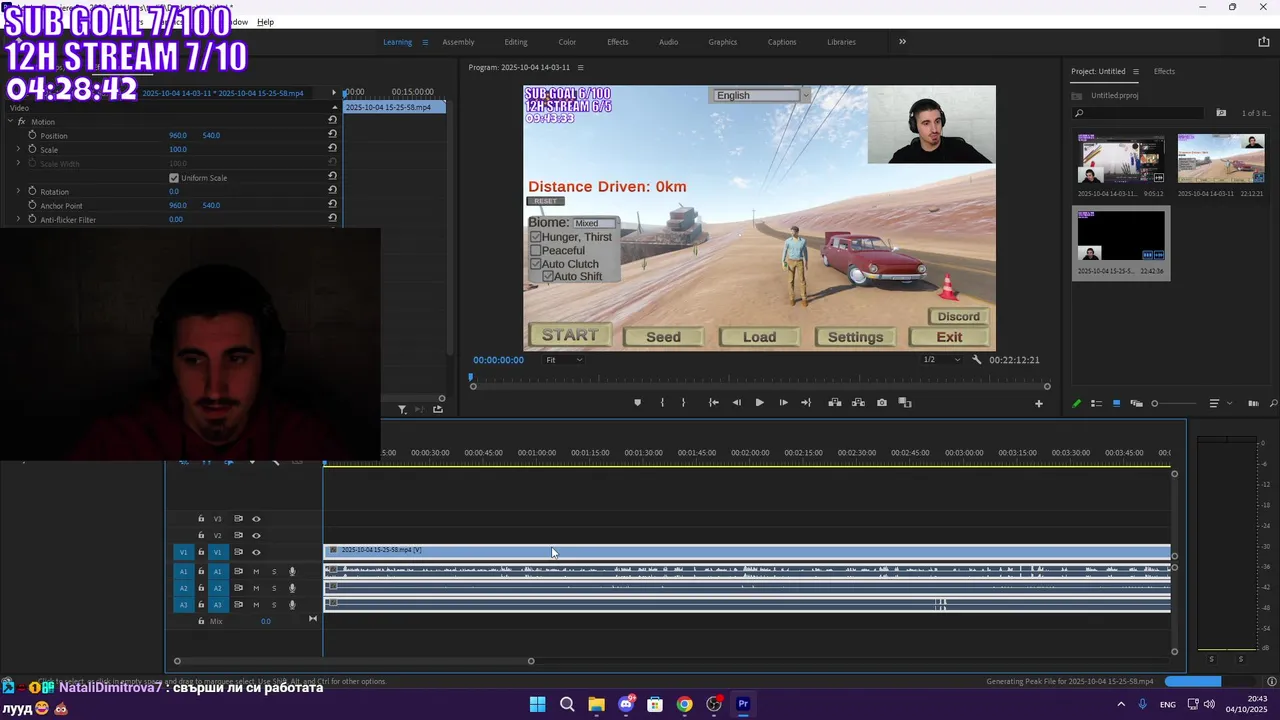Switch to the Color workspace
This screenshot has width=1280, height=720.
[x=567, y=42]
